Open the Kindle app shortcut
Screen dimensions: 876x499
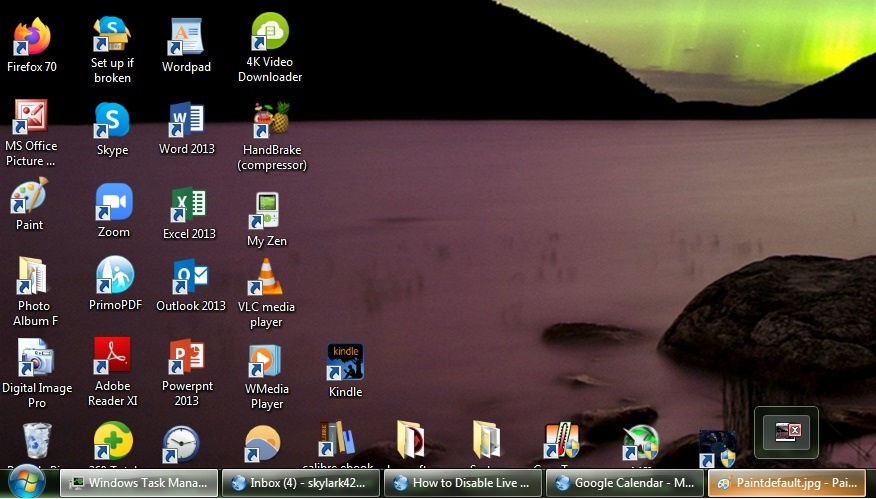345,370
